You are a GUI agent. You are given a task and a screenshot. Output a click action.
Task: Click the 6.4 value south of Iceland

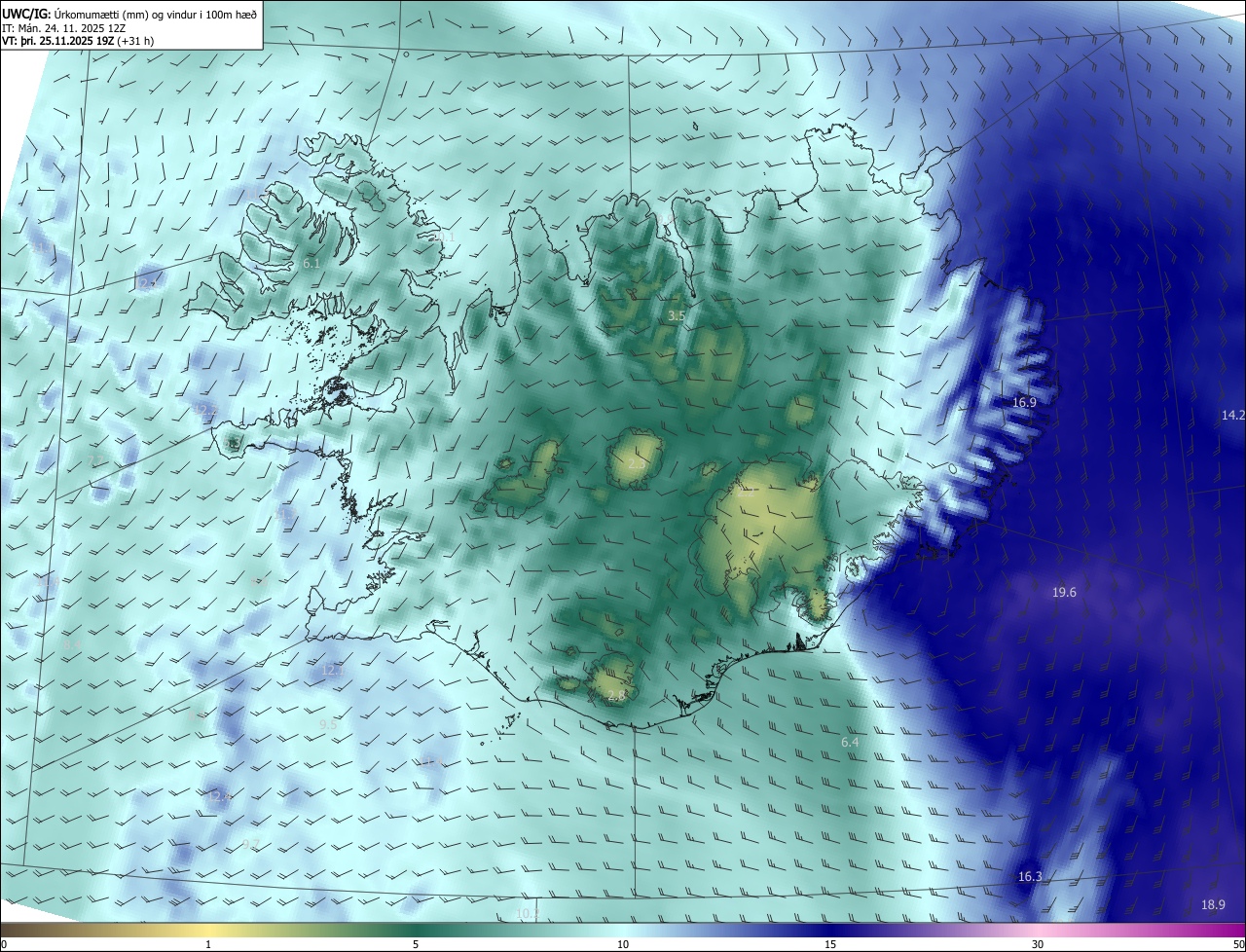850,742
